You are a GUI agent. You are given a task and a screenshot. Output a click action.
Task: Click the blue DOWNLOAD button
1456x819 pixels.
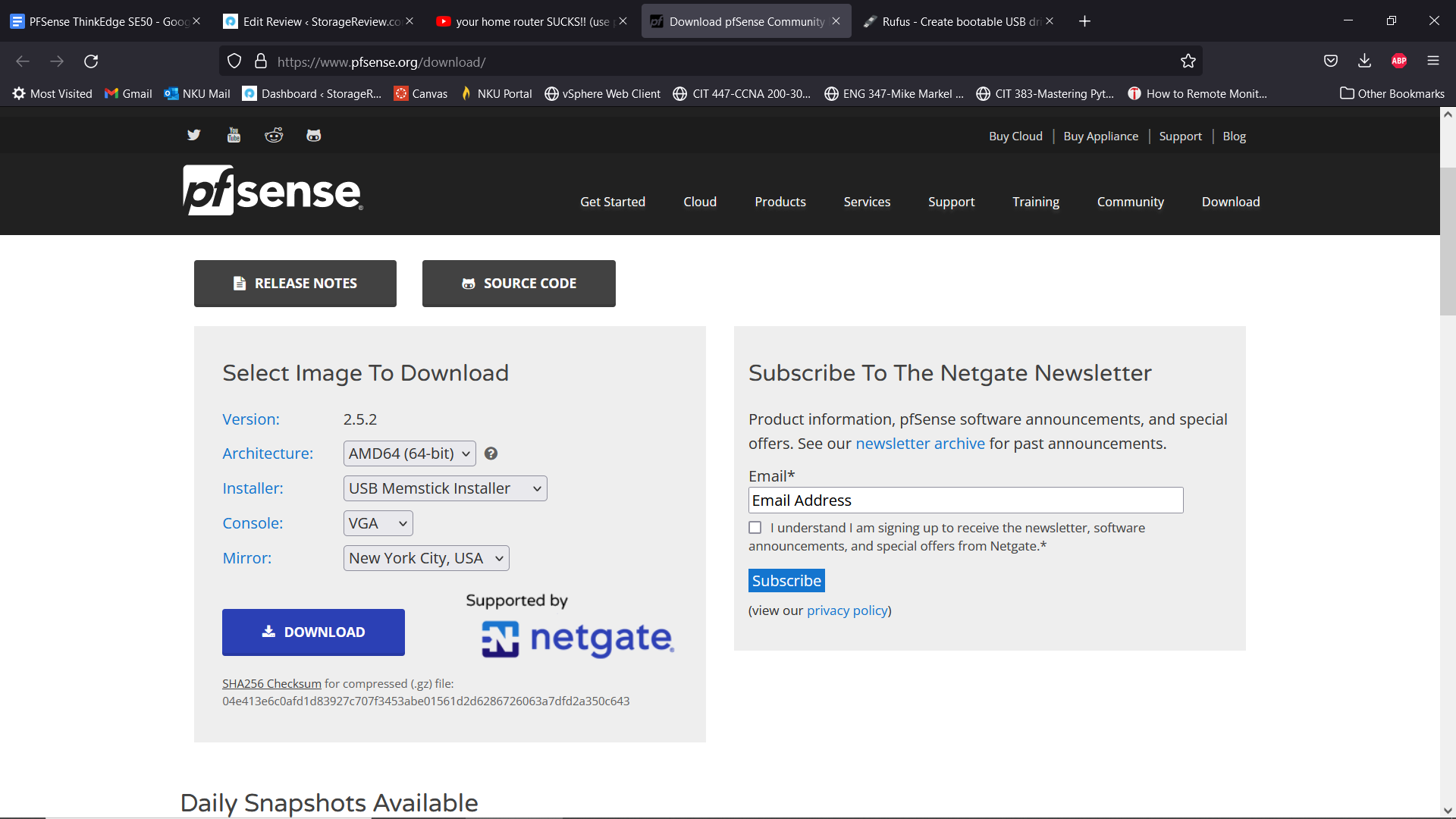point(313,632)
